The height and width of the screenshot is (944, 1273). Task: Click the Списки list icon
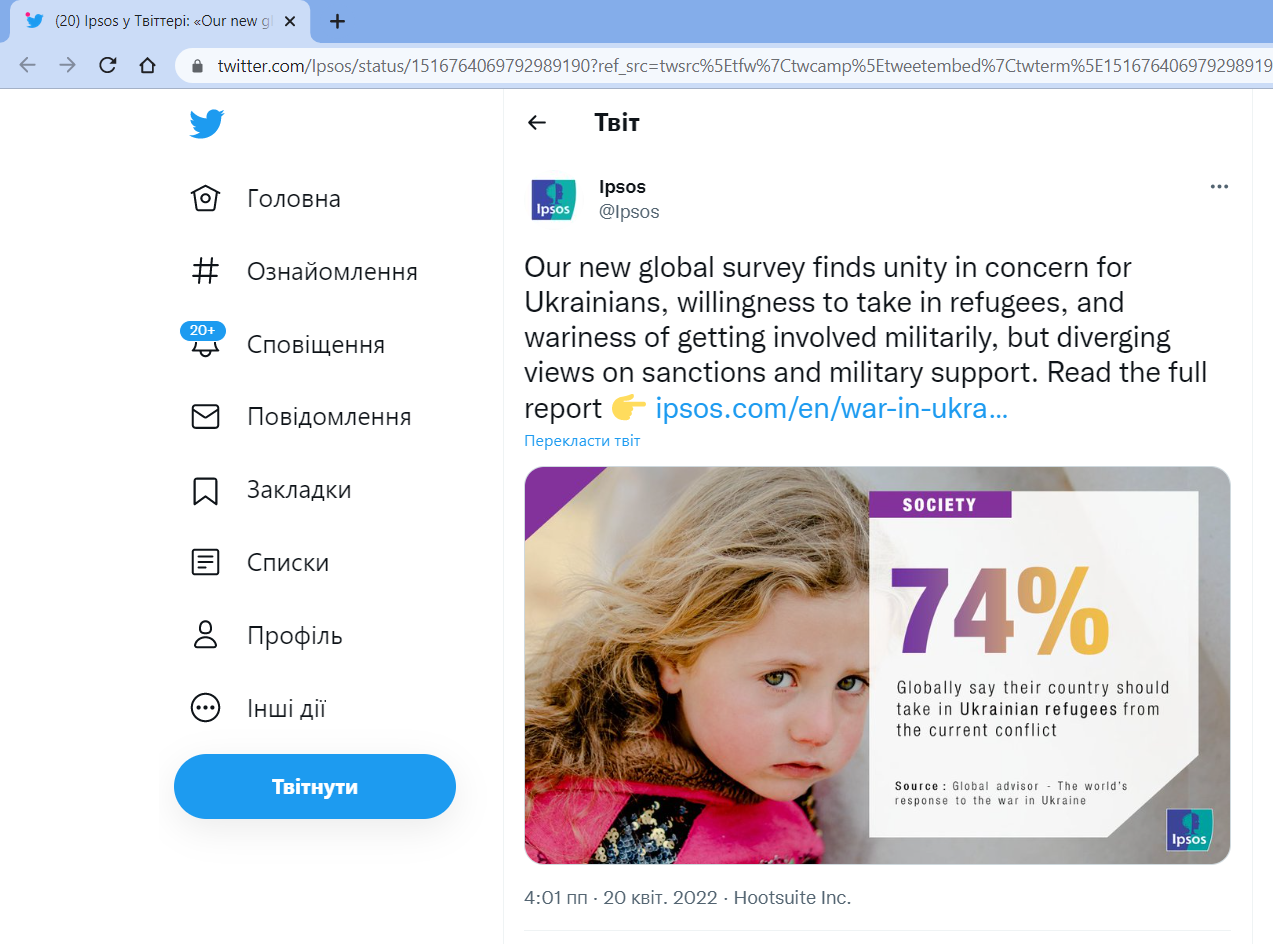(x=205, y=562)
